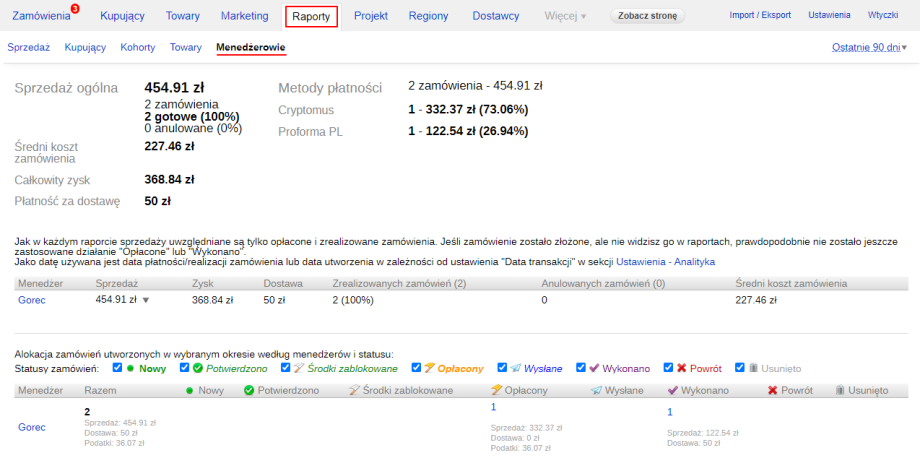This screenshot has height=458, width=920.
Task: Click the red Powrót X icon in table header
Action: click(x=772, y=390)
